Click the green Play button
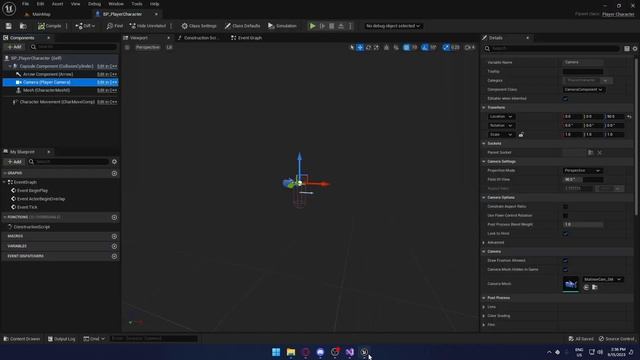640x360 pixels. 313,26
